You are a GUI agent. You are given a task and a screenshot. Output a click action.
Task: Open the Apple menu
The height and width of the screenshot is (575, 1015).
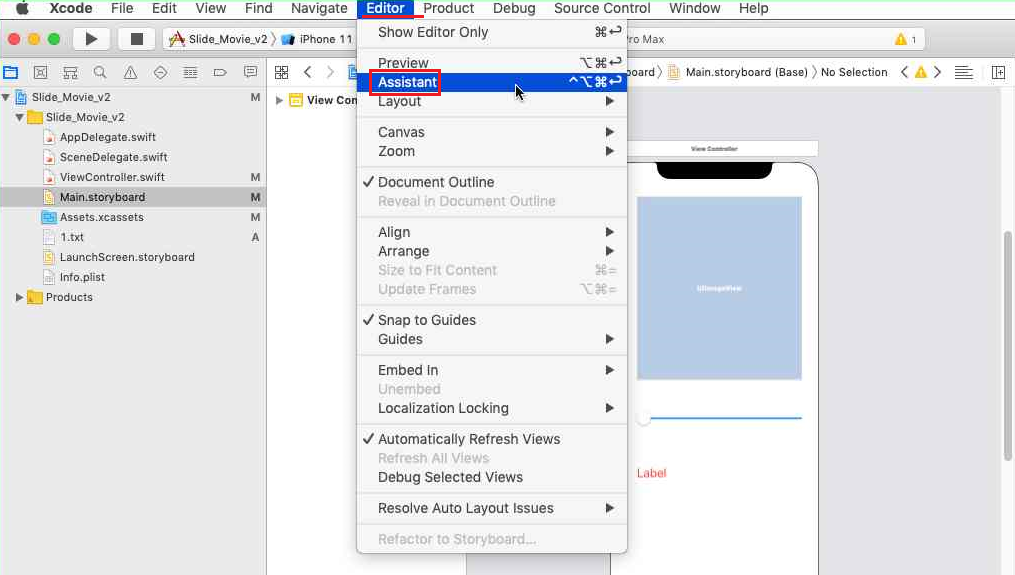(22, 8)
